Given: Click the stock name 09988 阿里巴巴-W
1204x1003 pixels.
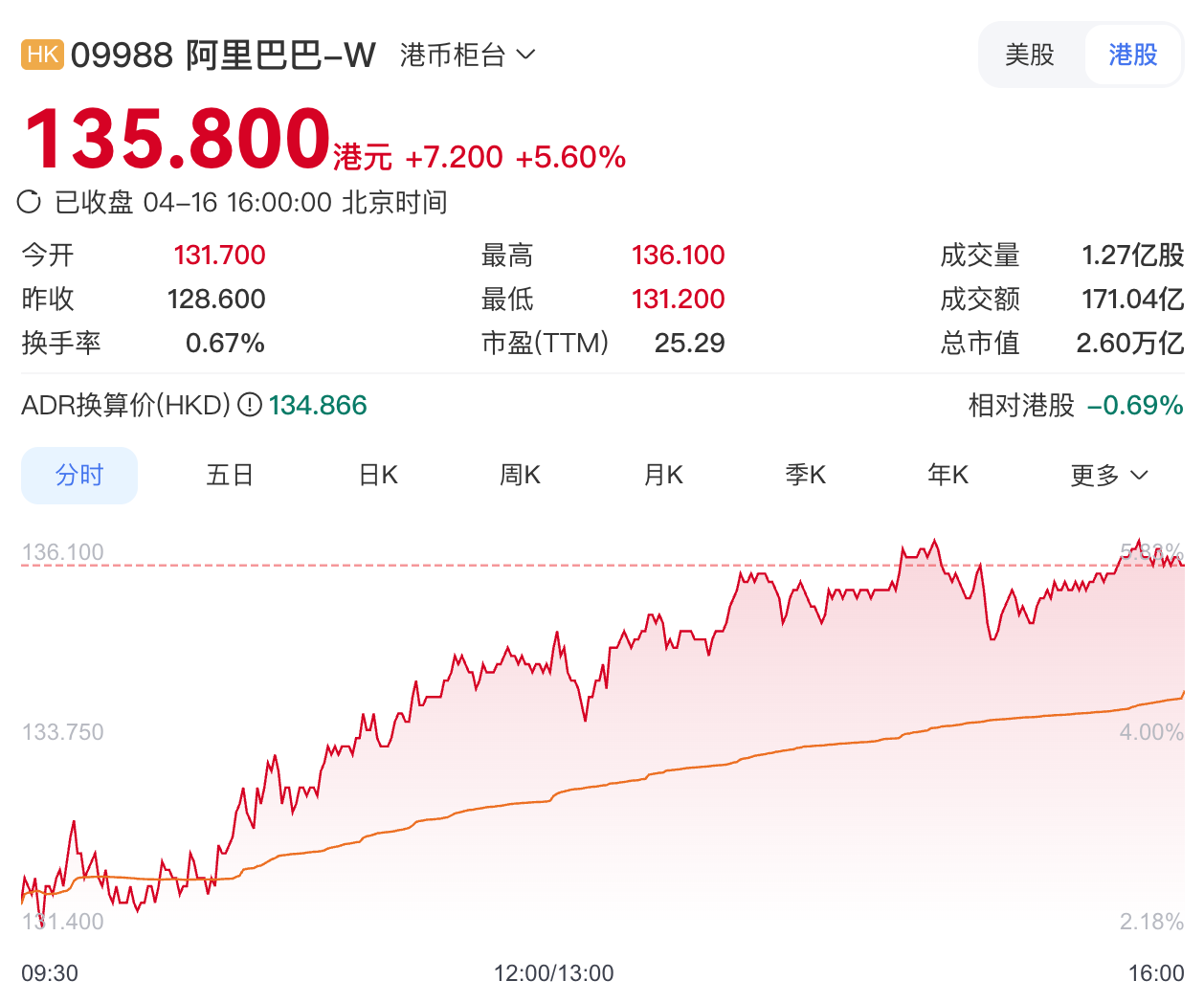Looking at the screenshot, I should coord(223,55).
